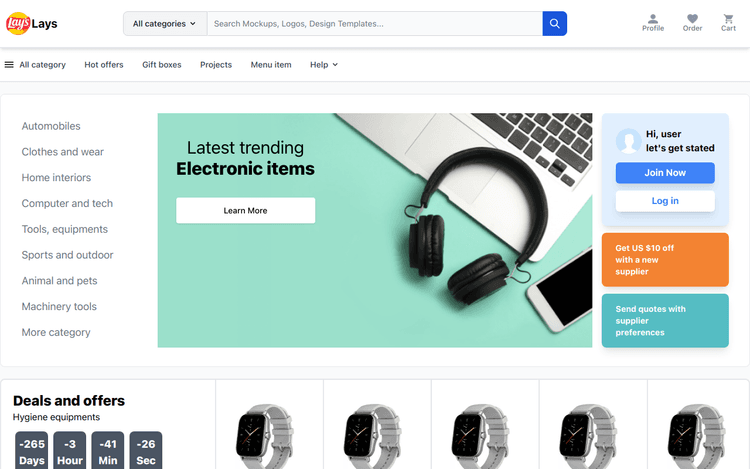Expand the All categories search dropdown
750x469 pixels.
165,23
